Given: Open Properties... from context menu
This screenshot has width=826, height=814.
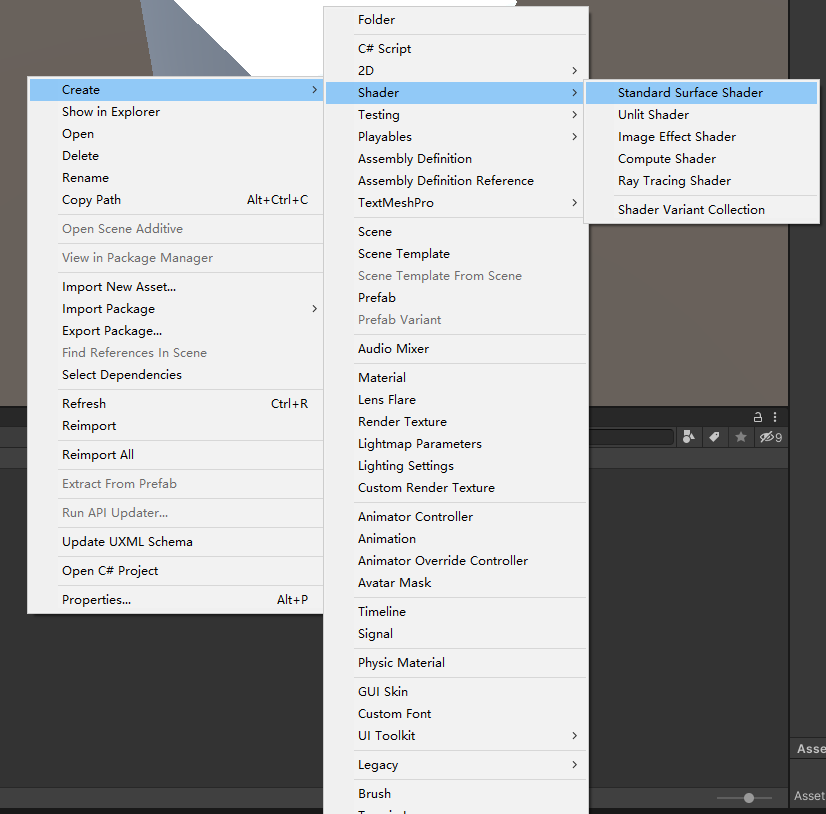Looking at the screenshot, I should 176,600.
